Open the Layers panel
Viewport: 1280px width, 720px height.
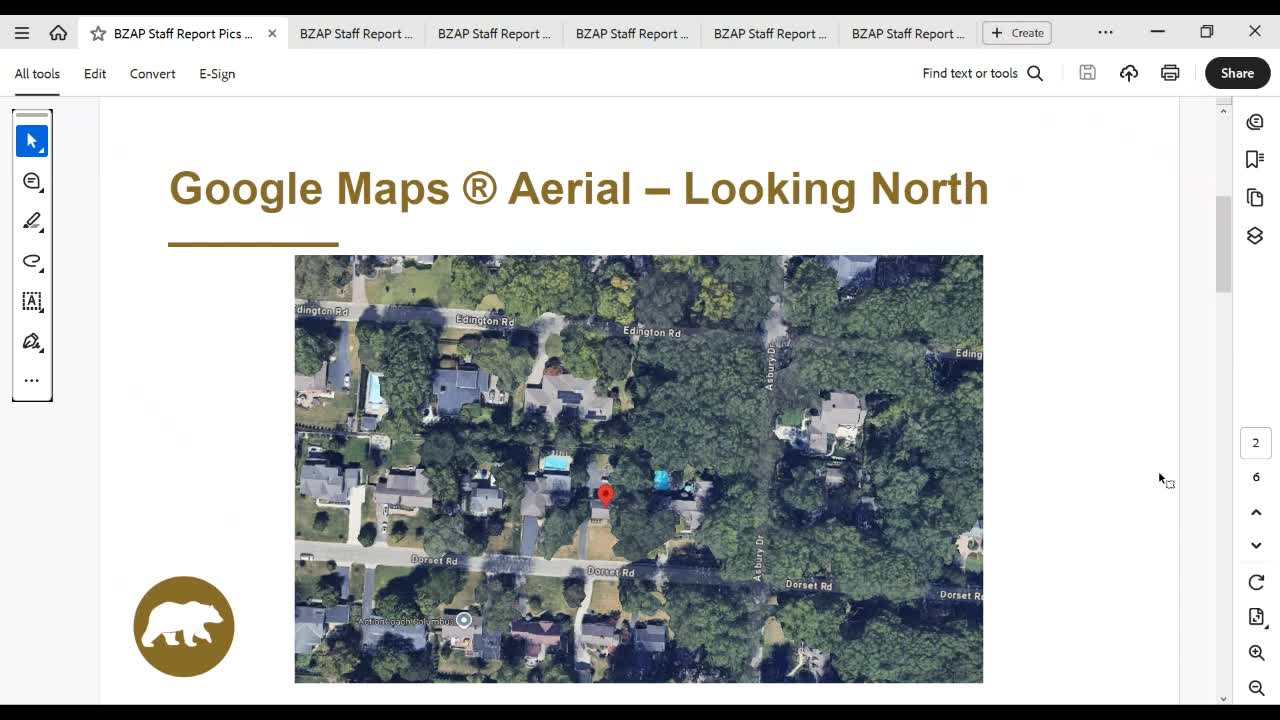pyautogui.click(x=1256, y=235)
